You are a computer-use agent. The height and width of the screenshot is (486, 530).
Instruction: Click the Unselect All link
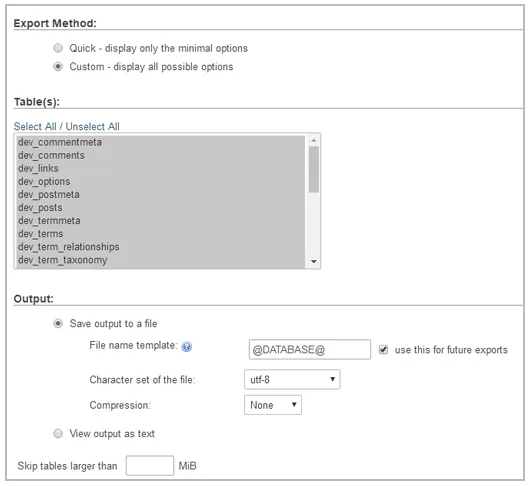coord(92,126)
